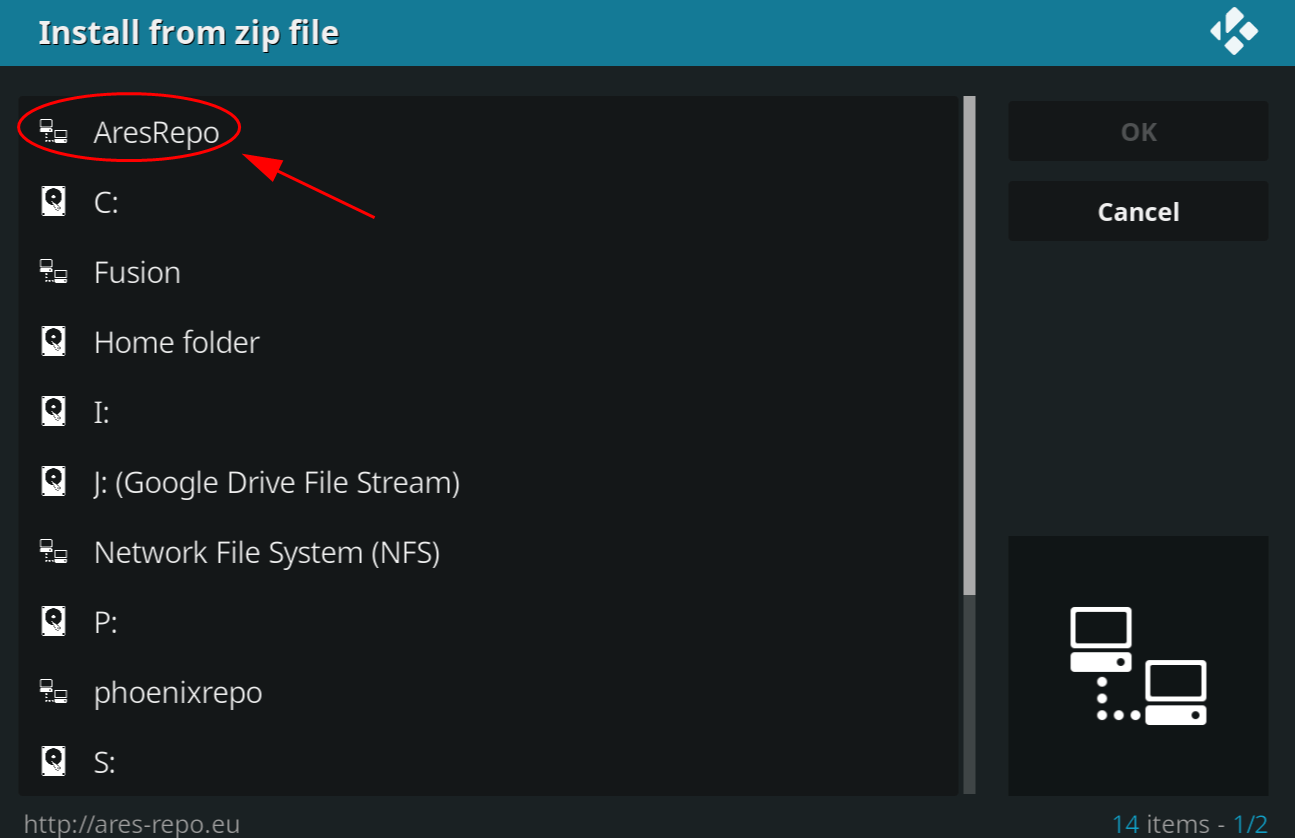
Task: Click the Fusion network source icon
Action: [53, 272]
